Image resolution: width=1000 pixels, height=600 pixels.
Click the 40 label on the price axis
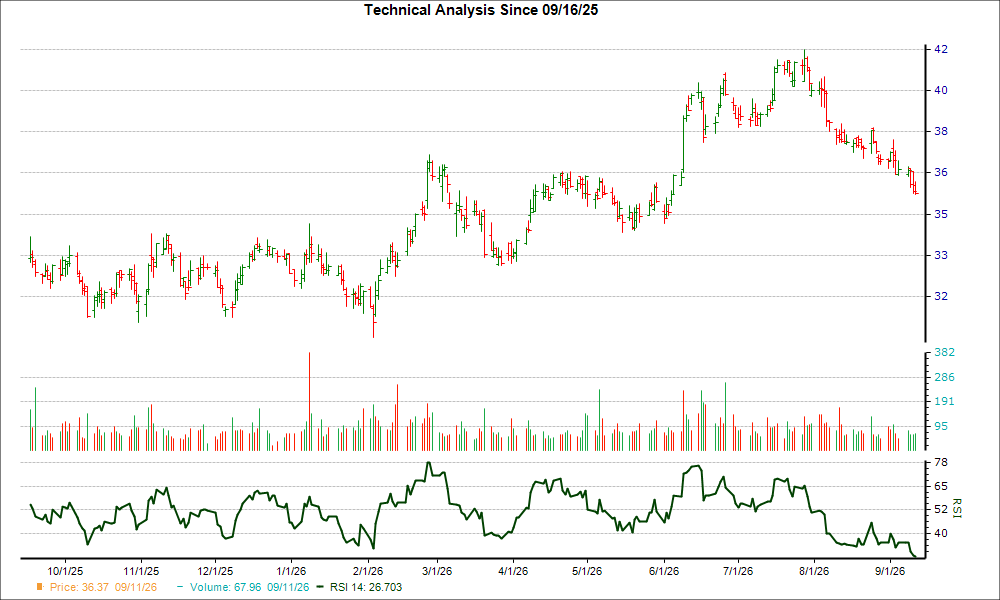[941, 90]
